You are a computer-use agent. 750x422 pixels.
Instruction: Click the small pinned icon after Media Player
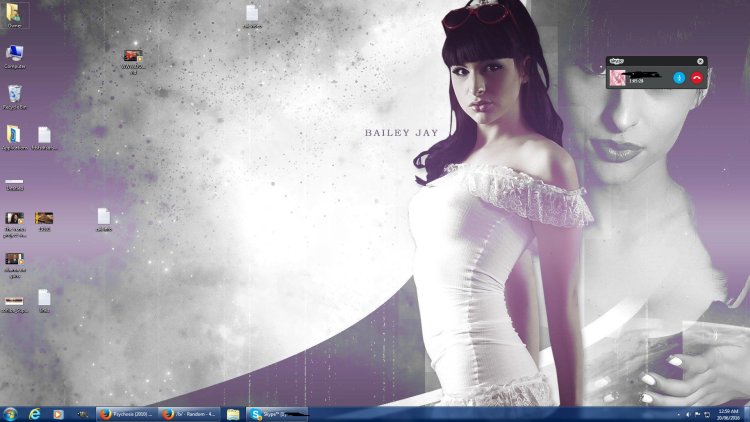point(82,414)
